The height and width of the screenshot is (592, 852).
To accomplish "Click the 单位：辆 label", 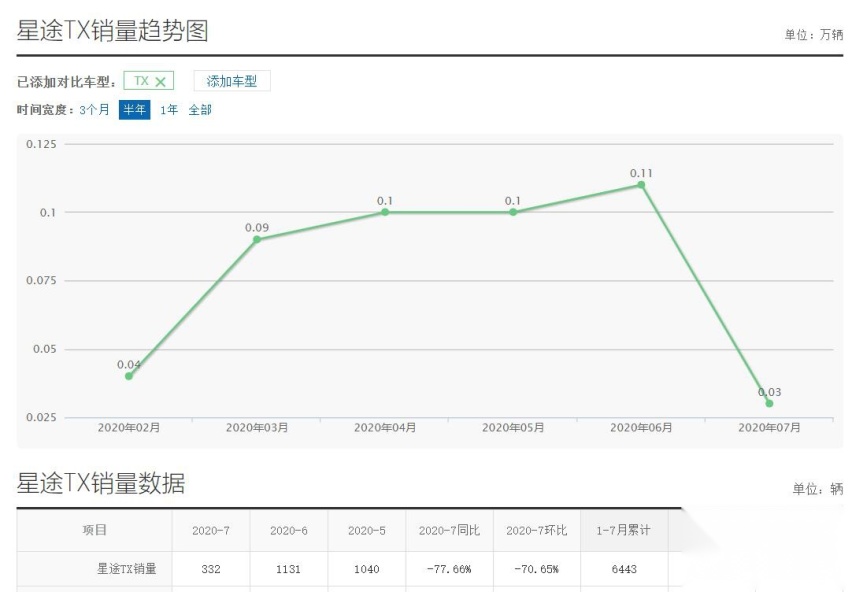I will pyautogui.click(x=818, y=489).
